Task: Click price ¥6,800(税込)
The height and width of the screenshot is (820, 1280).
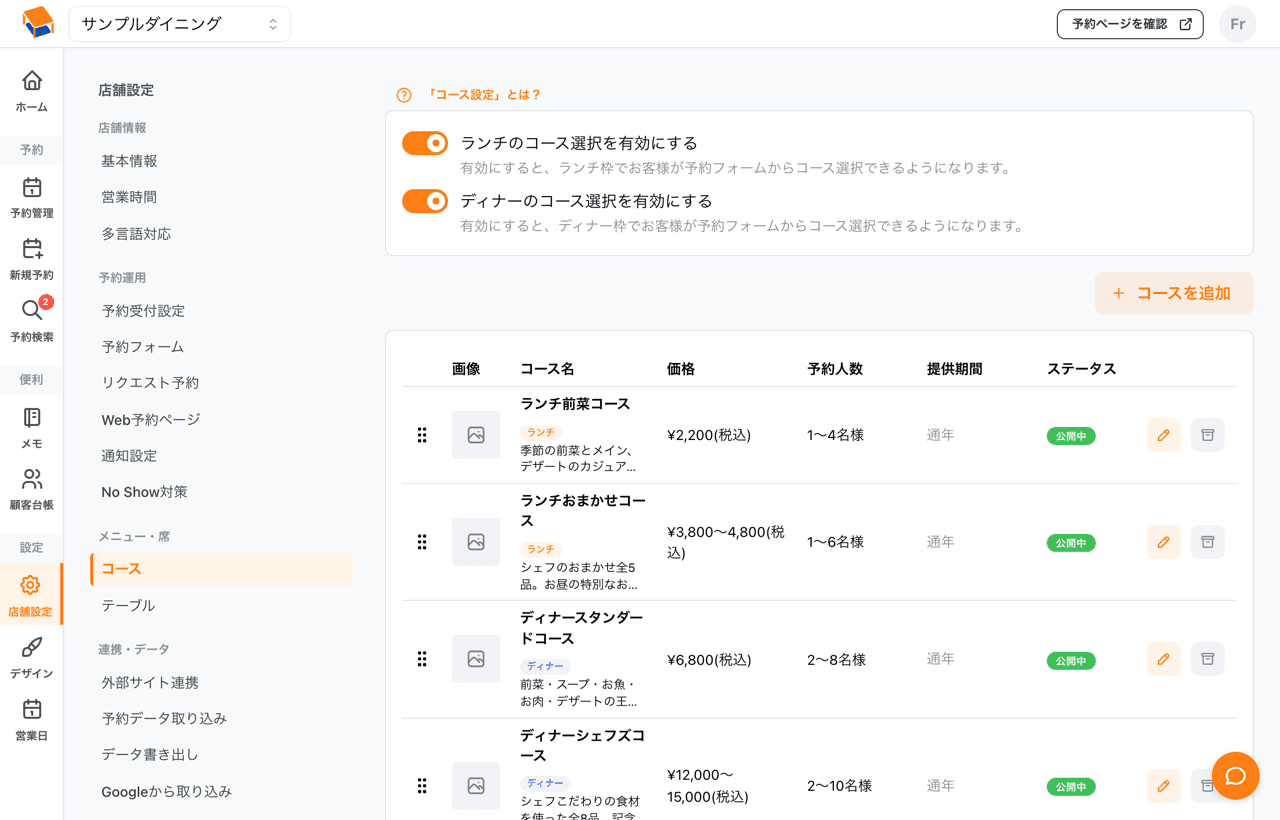Action: click(709, 660)
